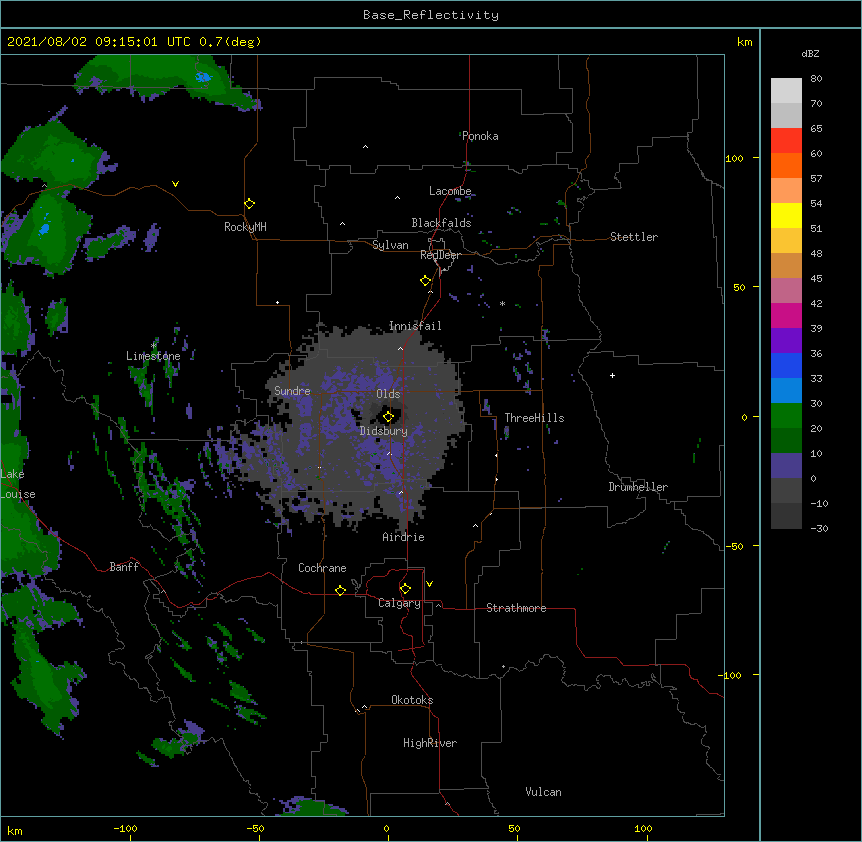This screenshot has width=862, height=842.
Task: Click the Sylvan label
Action: (390, 245)
